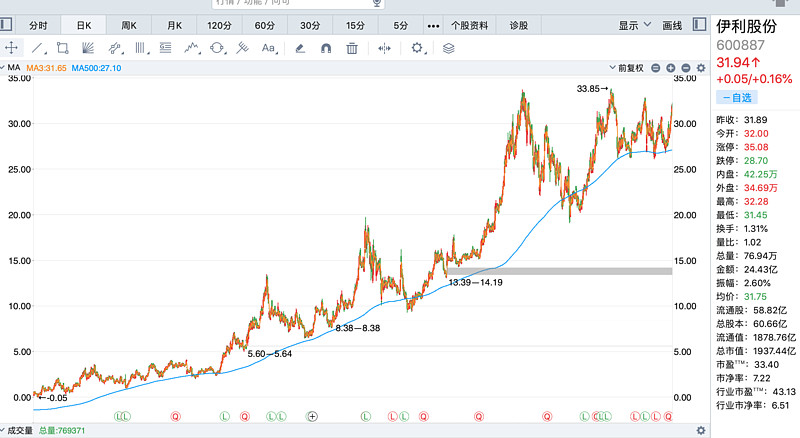Select the Aa text annotation tool
800x438 pixels.
coord(268,47)
